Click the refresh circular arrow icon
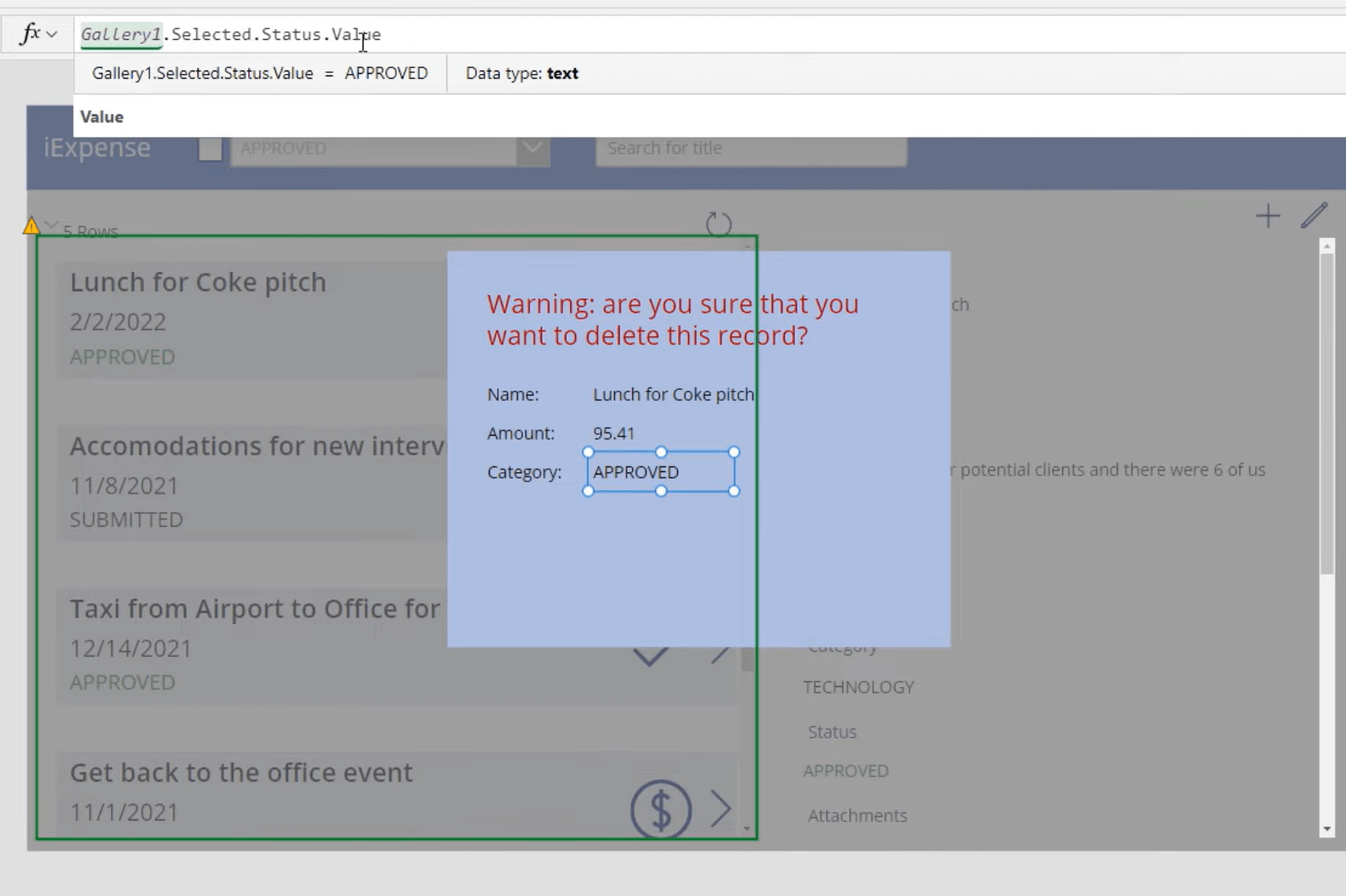 click(x=719, y=224)
